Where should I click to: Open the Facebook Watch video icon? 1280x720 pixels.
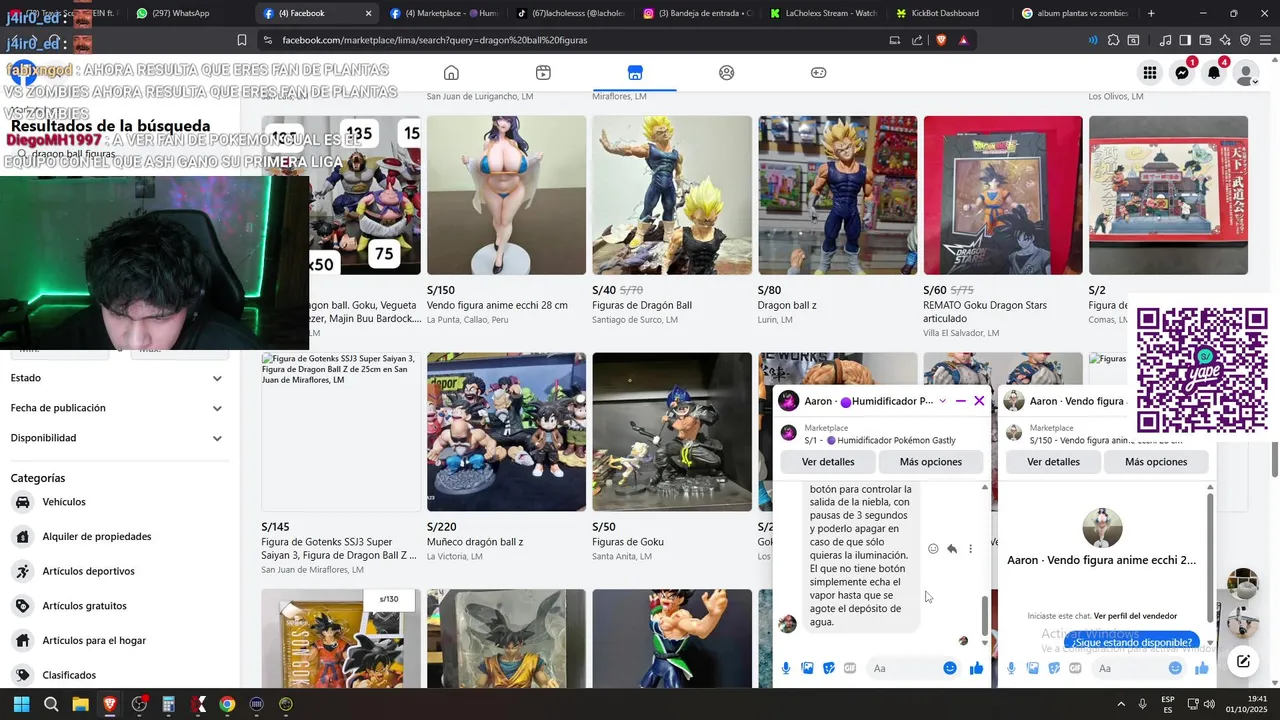click(543, 72)
